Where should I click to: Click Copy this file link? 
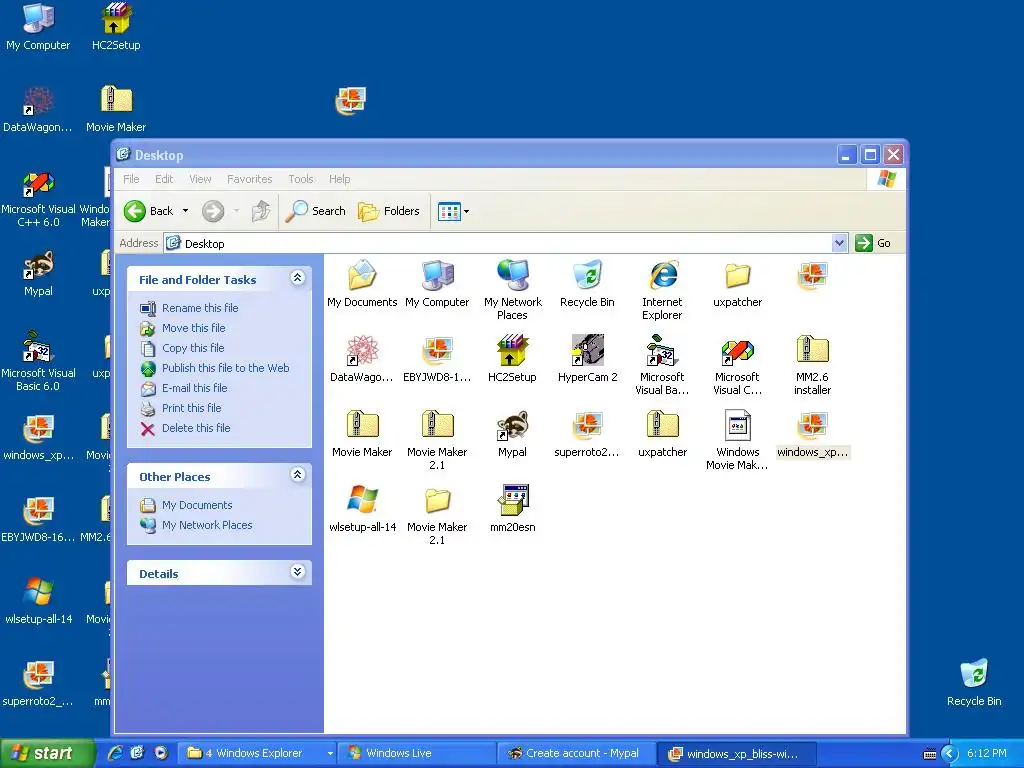pos(193,348)
